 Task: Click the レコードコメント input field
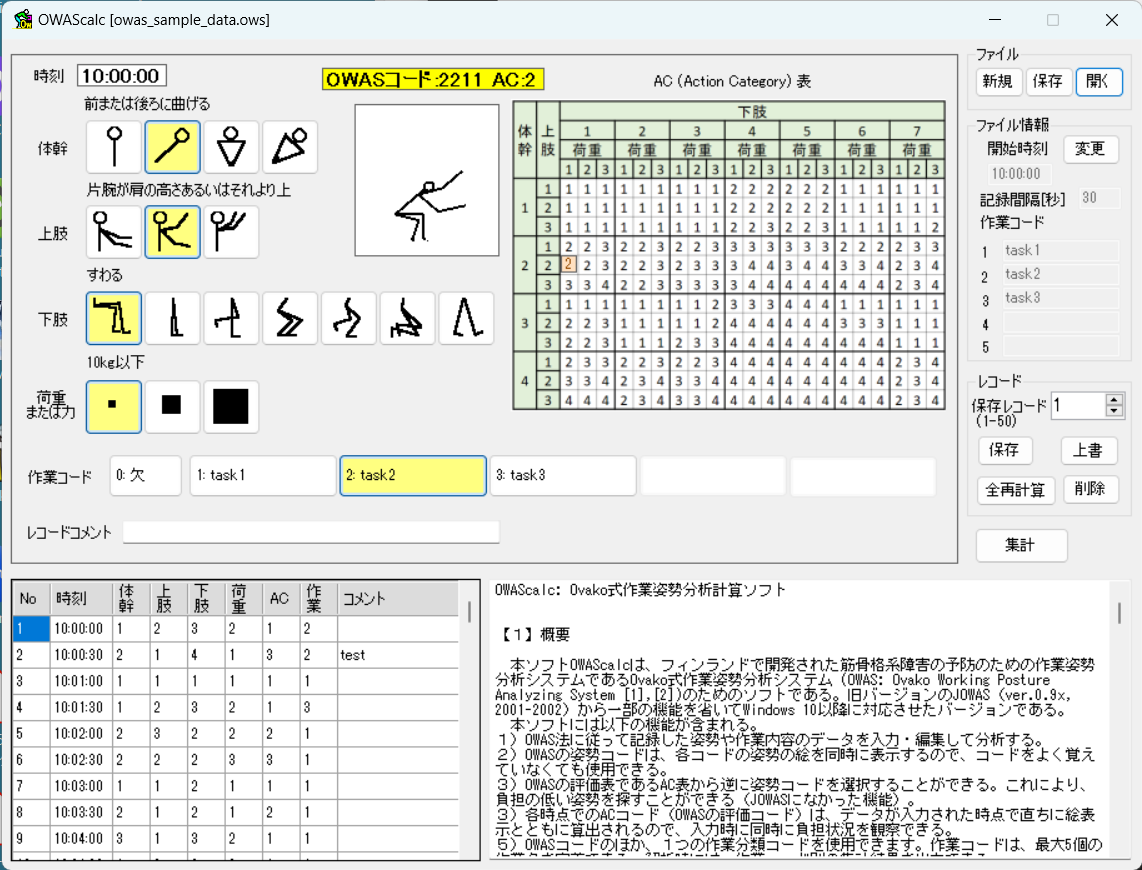coord(310,531)
